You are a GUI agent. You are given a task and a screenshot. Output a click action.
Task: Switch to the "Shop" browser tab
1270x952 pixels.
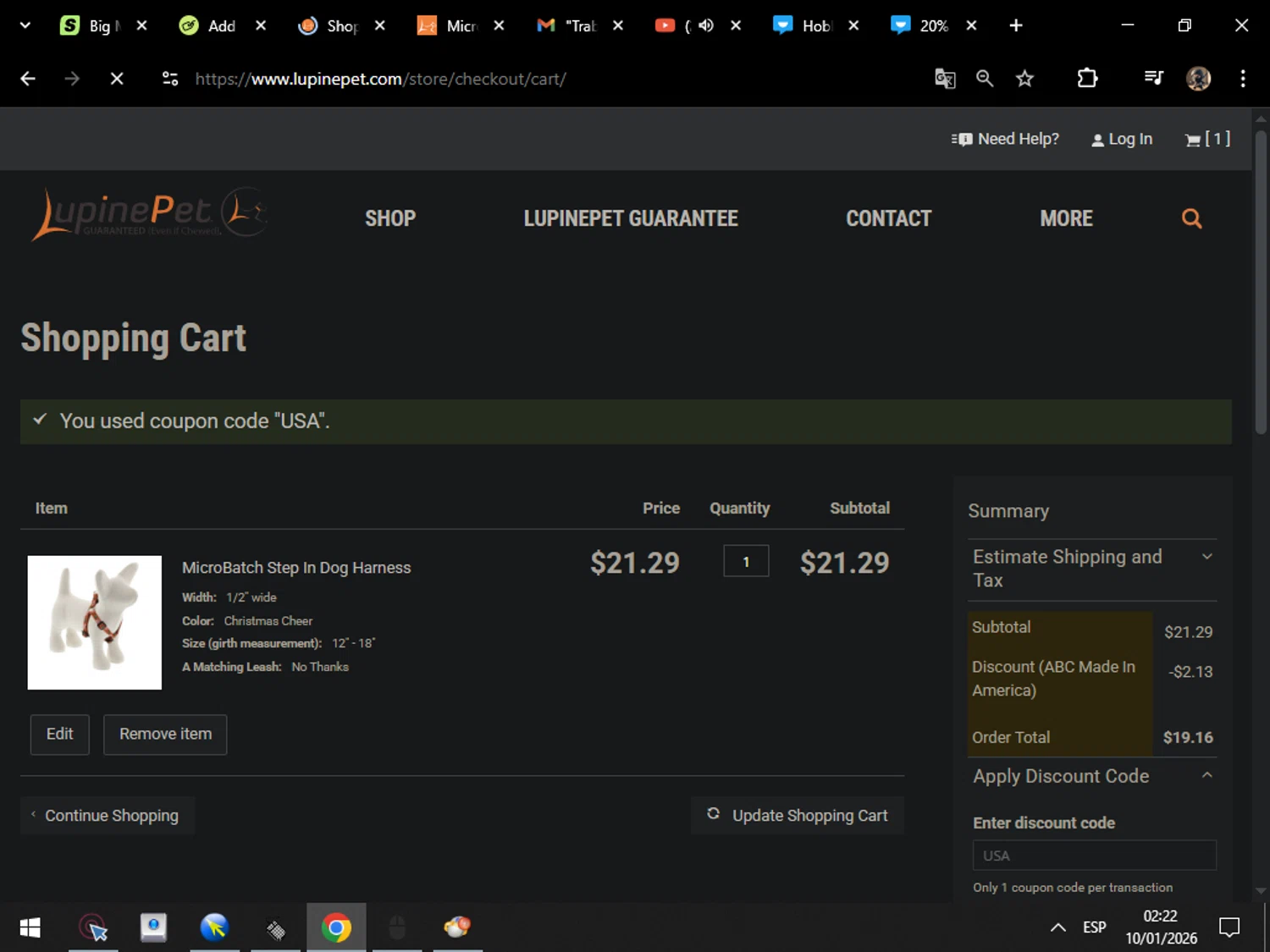[329, 25]
